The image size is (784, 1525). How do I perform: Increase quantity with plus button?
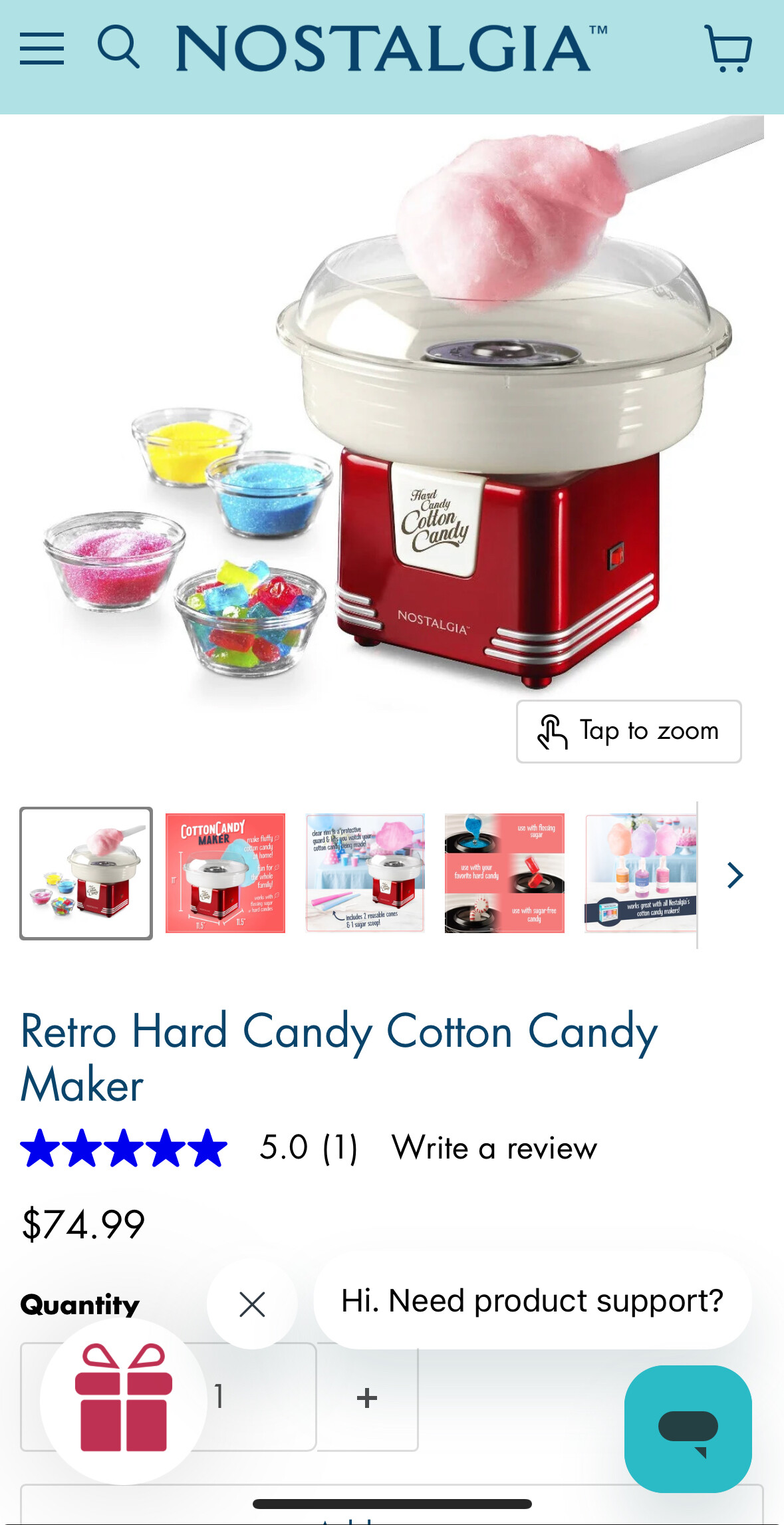pos(367,1397)
